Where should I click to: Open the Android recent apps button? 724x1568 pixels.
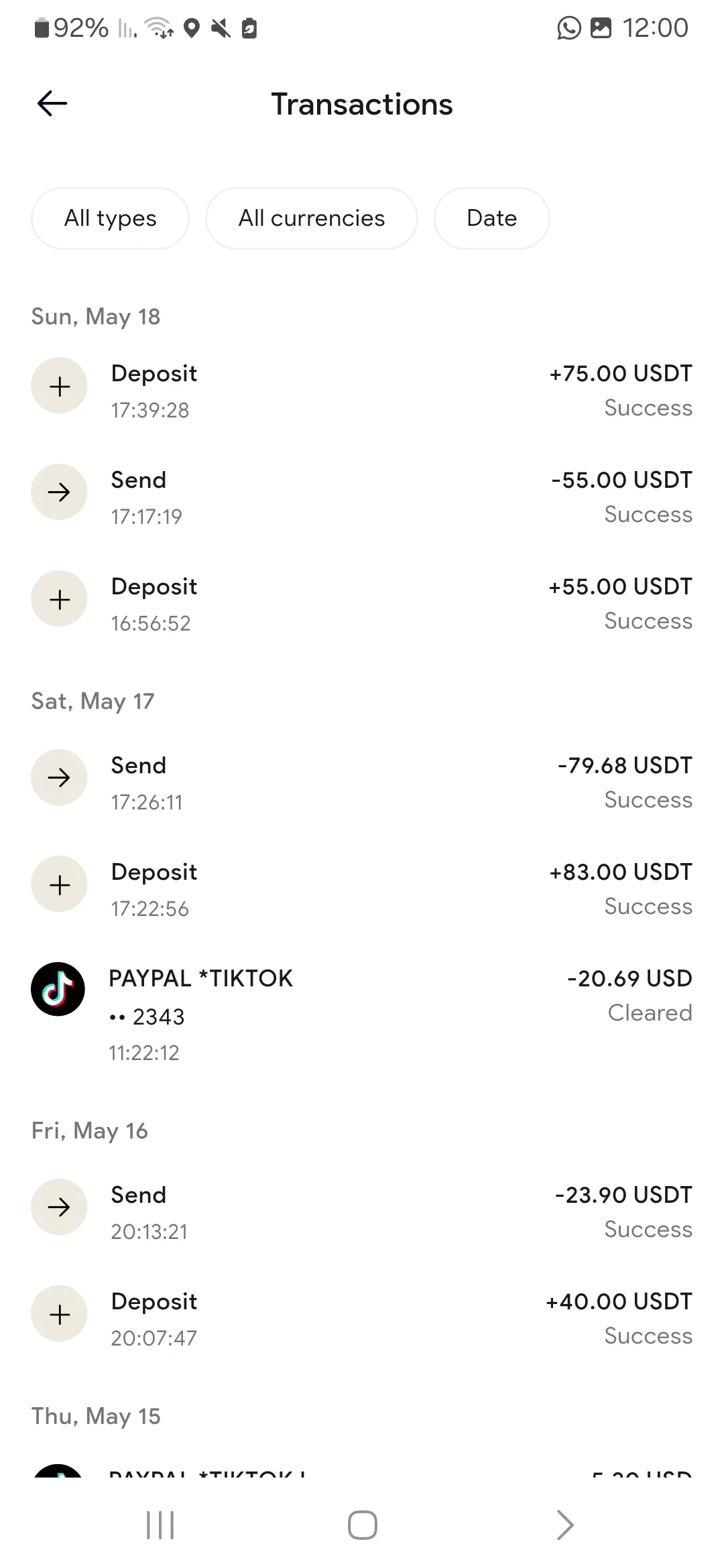pyautogui.click(x=160, y=1525)
